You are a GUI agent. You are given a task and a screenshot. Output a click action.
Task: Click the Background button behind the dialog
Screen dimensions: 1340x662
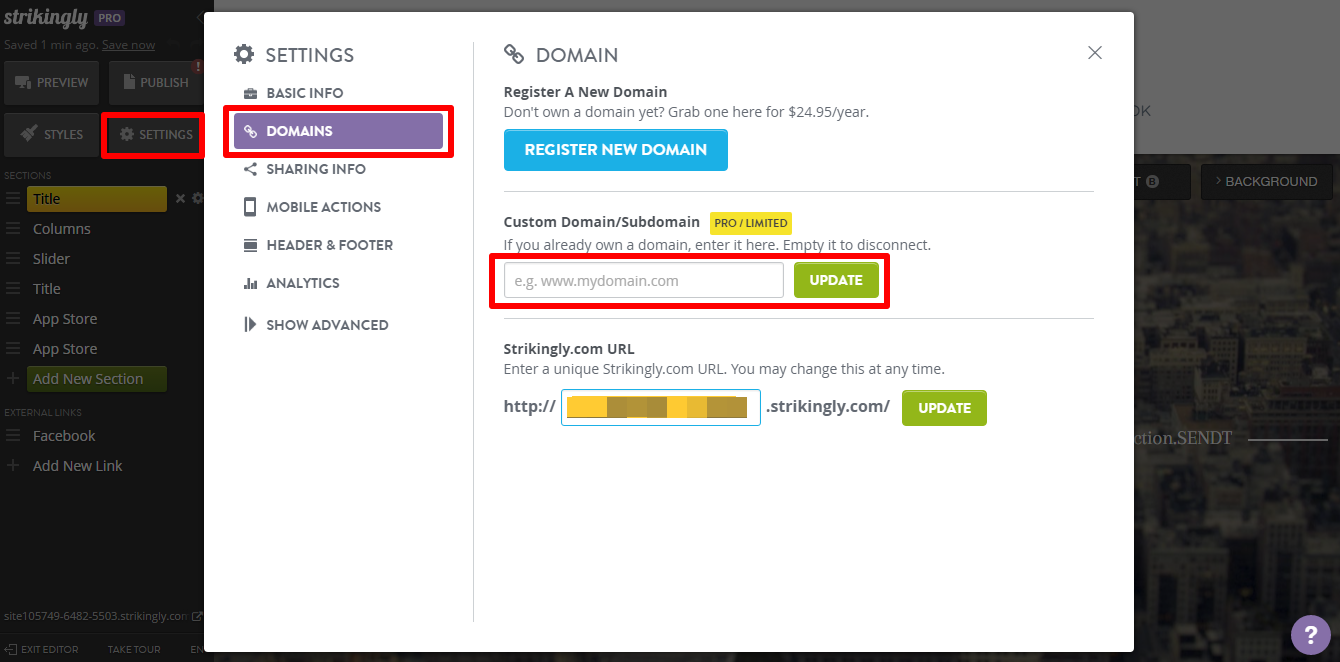click(x=1266, y=182)
